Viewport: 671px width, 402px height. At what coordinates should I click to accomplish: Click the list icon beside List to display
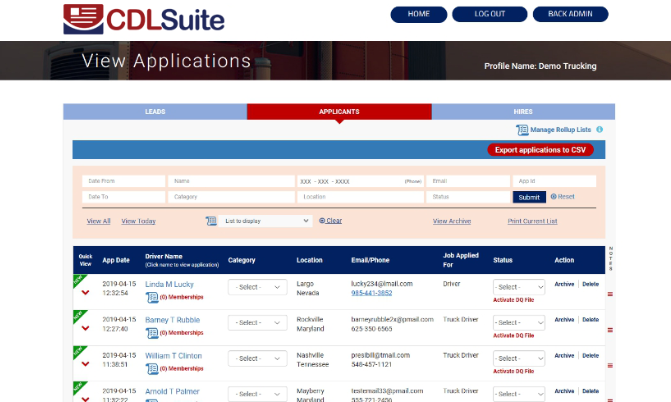point(211,221)
